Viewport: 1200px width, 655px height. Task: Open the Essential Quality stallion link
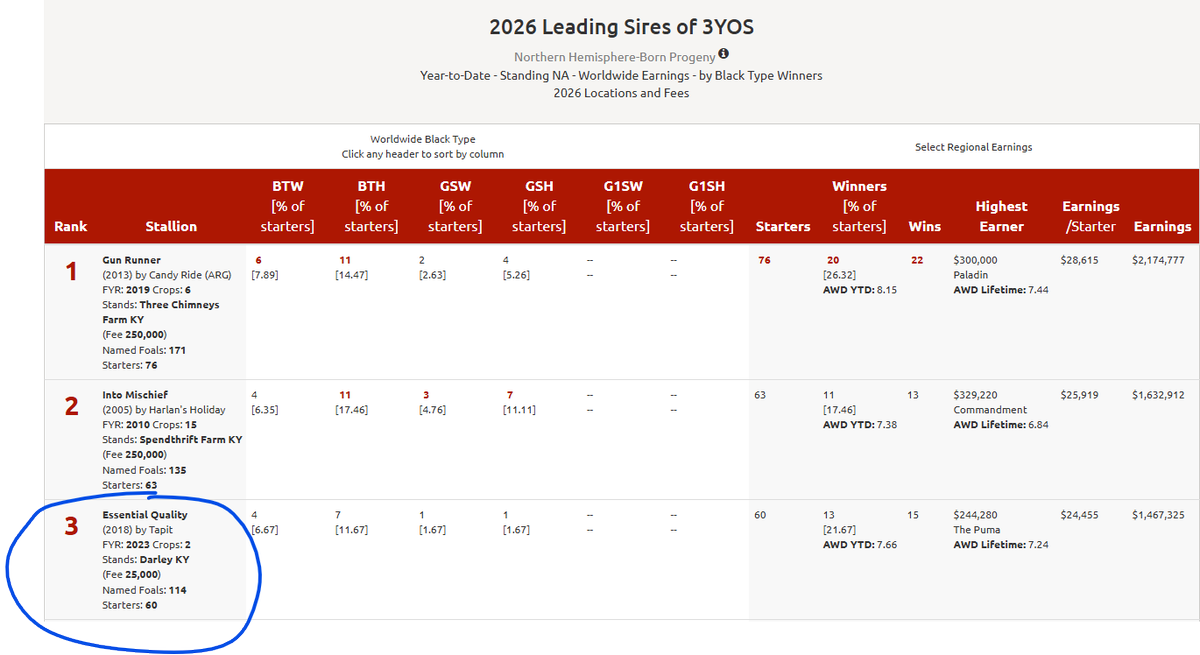coord(145,515)
